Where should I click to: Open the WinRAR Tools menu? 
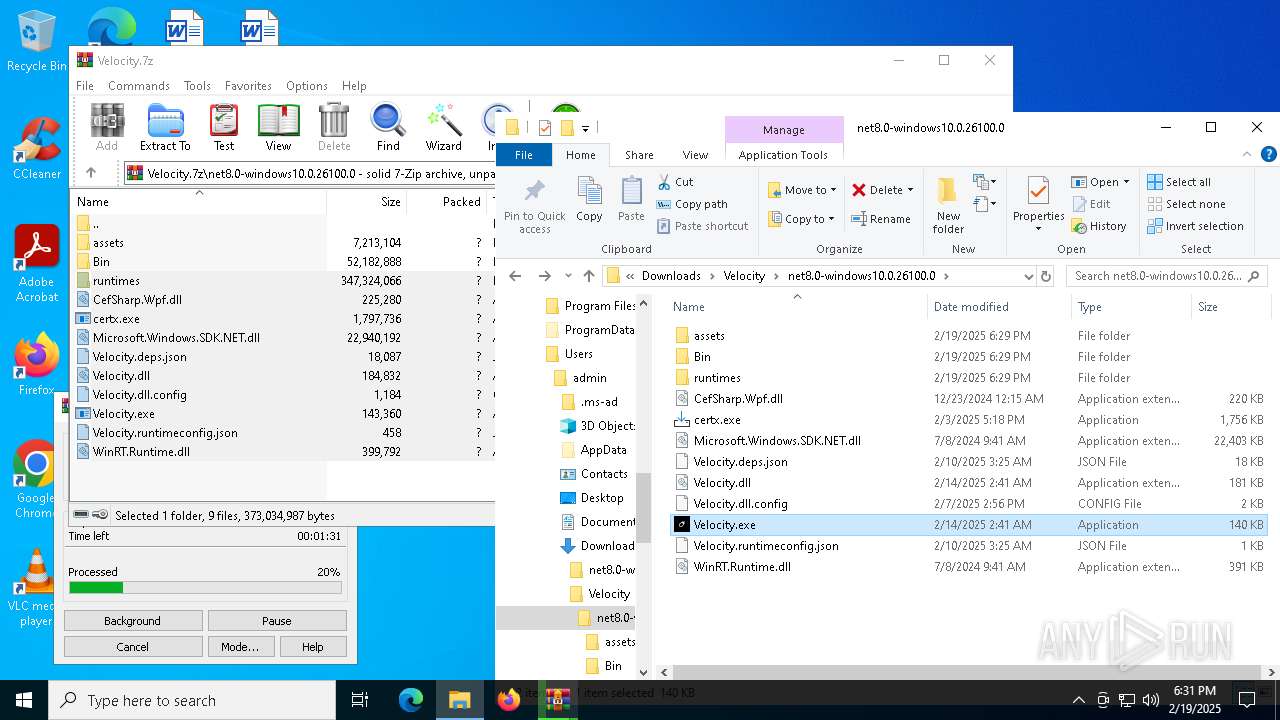point(197,86)
